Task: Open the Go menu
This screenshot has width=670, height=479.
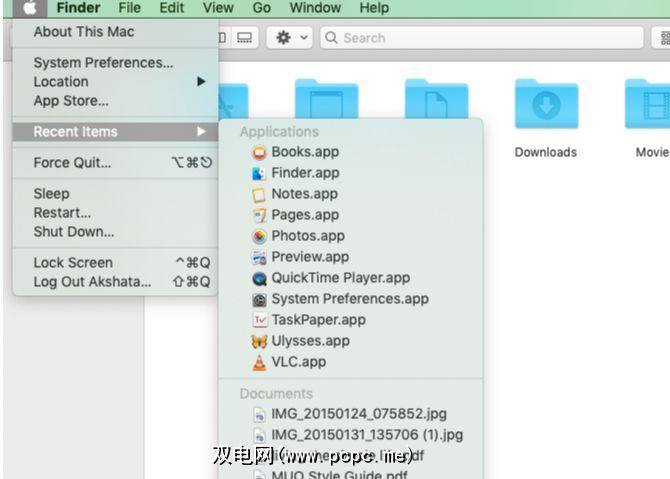Action: (x=262, y=8)
